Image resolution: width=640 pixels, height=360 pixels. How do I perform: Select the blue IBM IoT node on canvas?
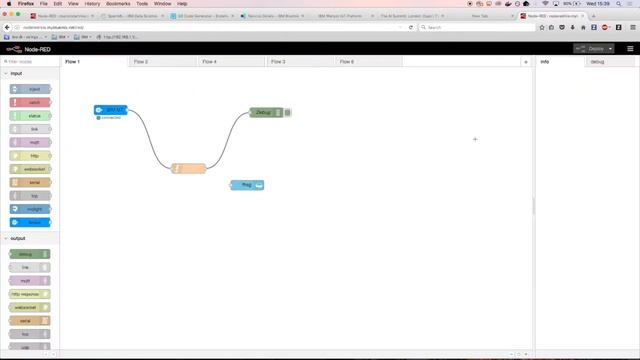click(x=111, y=110)
